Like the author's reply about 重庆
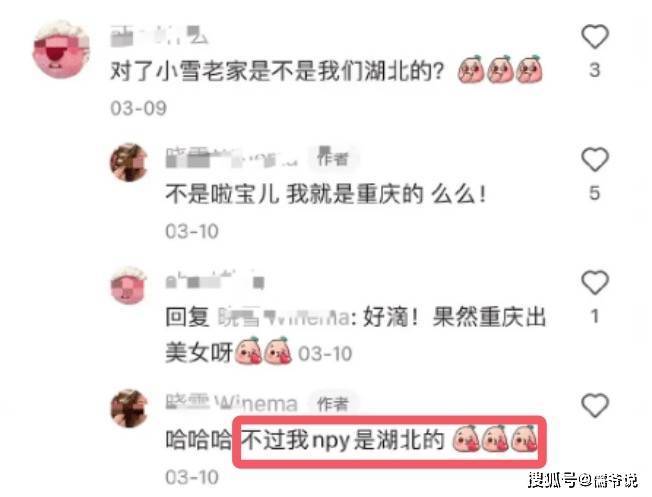Image resolution: width=652 pixels, height=497 pixels. click(595, 159)
